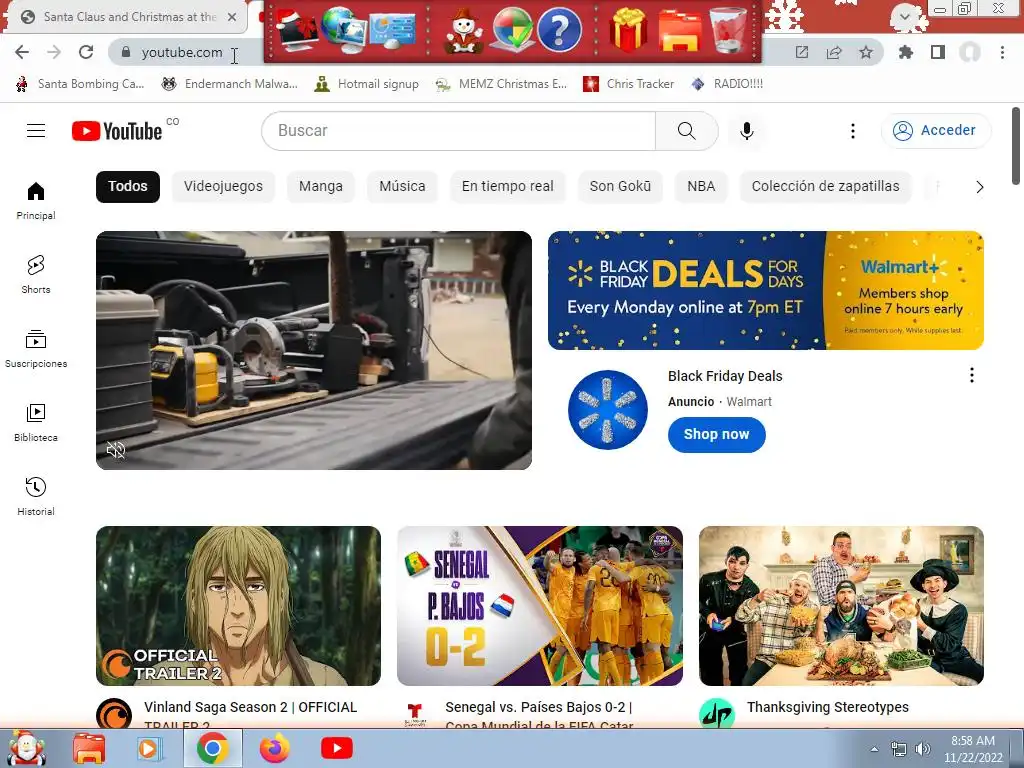Screen dimensions: 1024x768
Task: Close the Santa Claus browser tab
Action: point(232,17)
